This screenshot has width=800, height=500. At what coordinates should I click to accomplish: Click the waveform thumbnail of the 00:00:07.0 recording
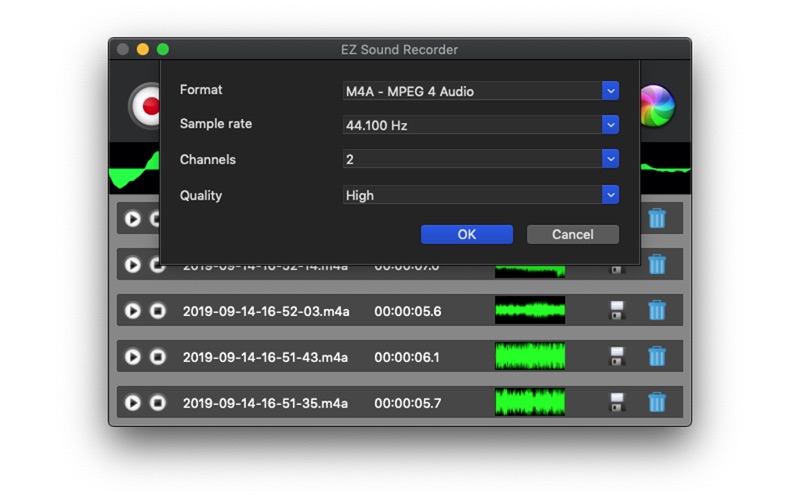pos(530,271)
